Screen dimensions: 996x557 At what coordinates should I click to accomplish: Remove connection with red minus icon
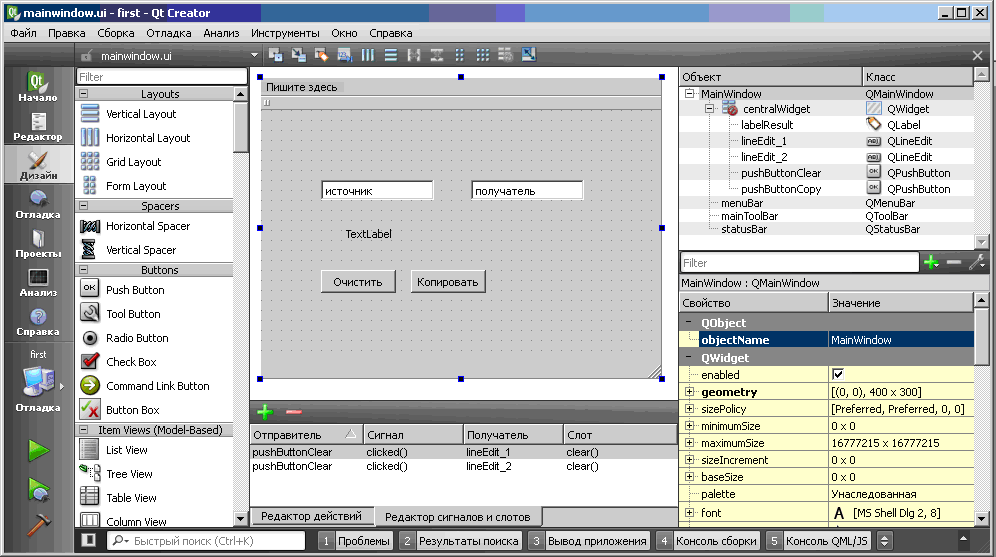tap(293, 412)
